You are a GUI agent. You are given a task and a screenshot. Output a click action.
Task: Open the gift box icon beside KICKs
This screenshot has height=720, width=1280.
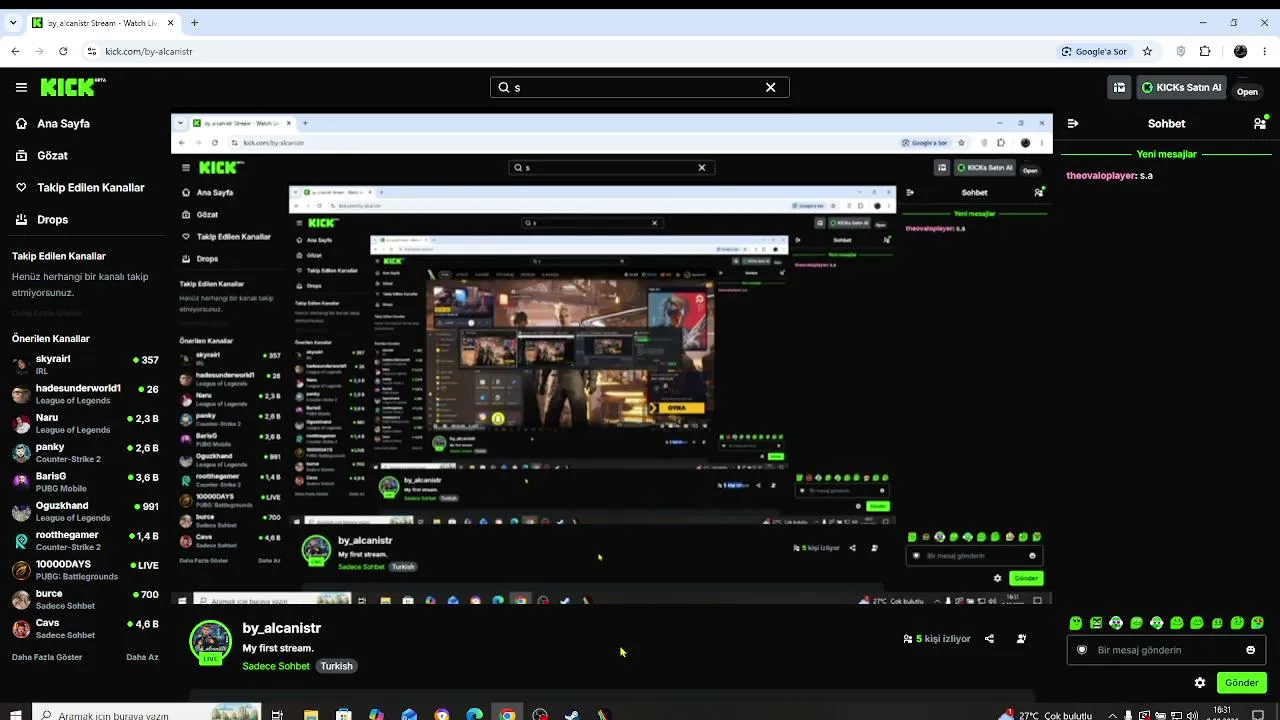tap(1119, 87)
